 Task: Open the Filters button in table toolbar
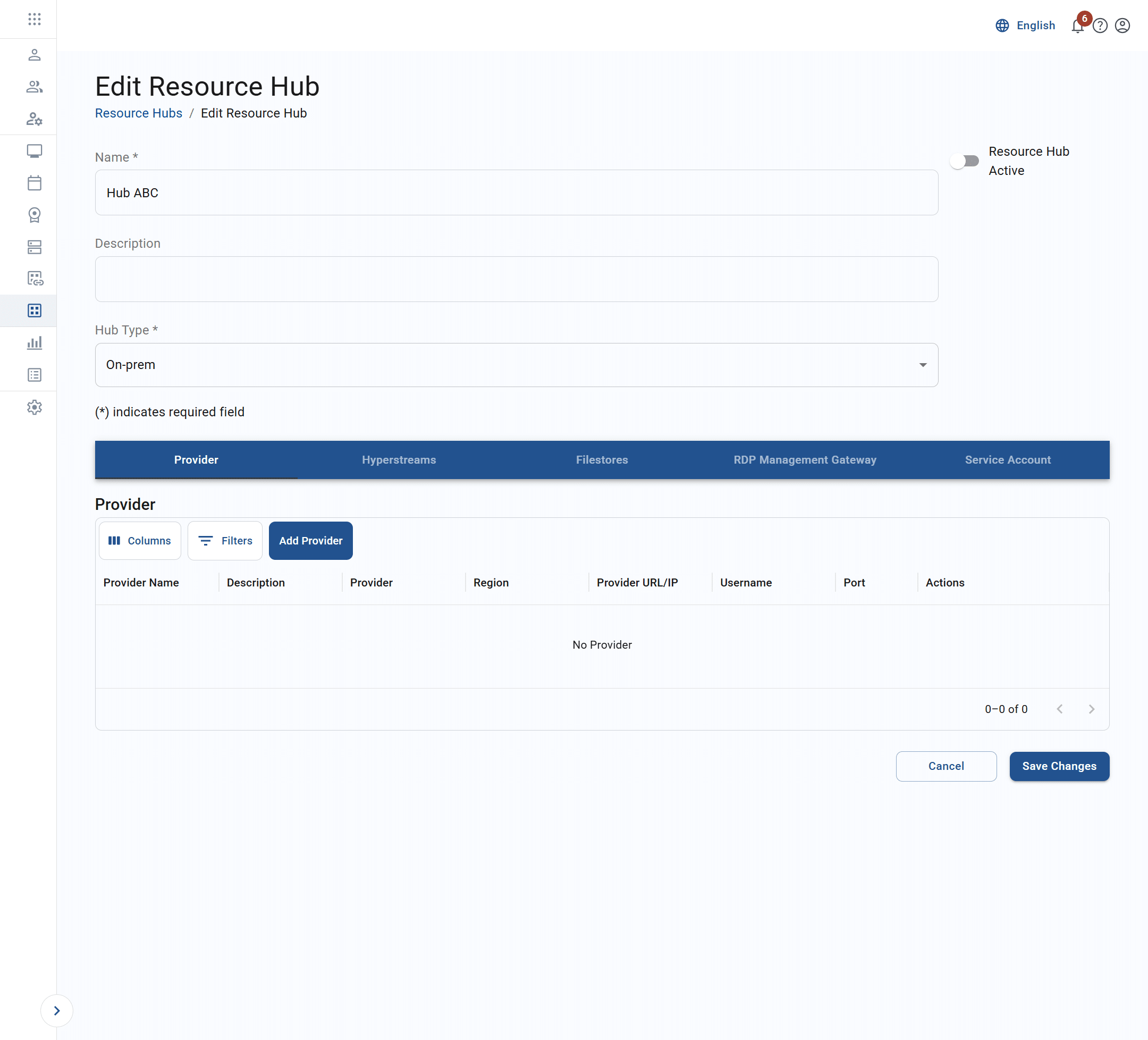(225, 541)
